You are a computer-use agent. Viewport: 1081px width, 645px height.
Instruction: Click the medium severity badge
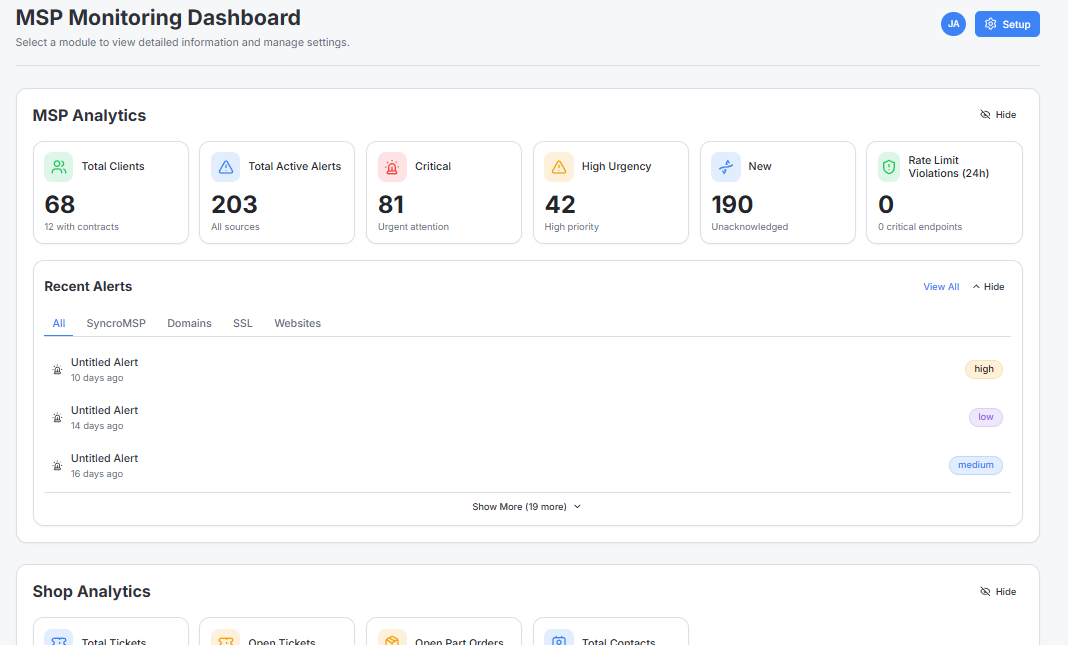[x=975, y=465]
